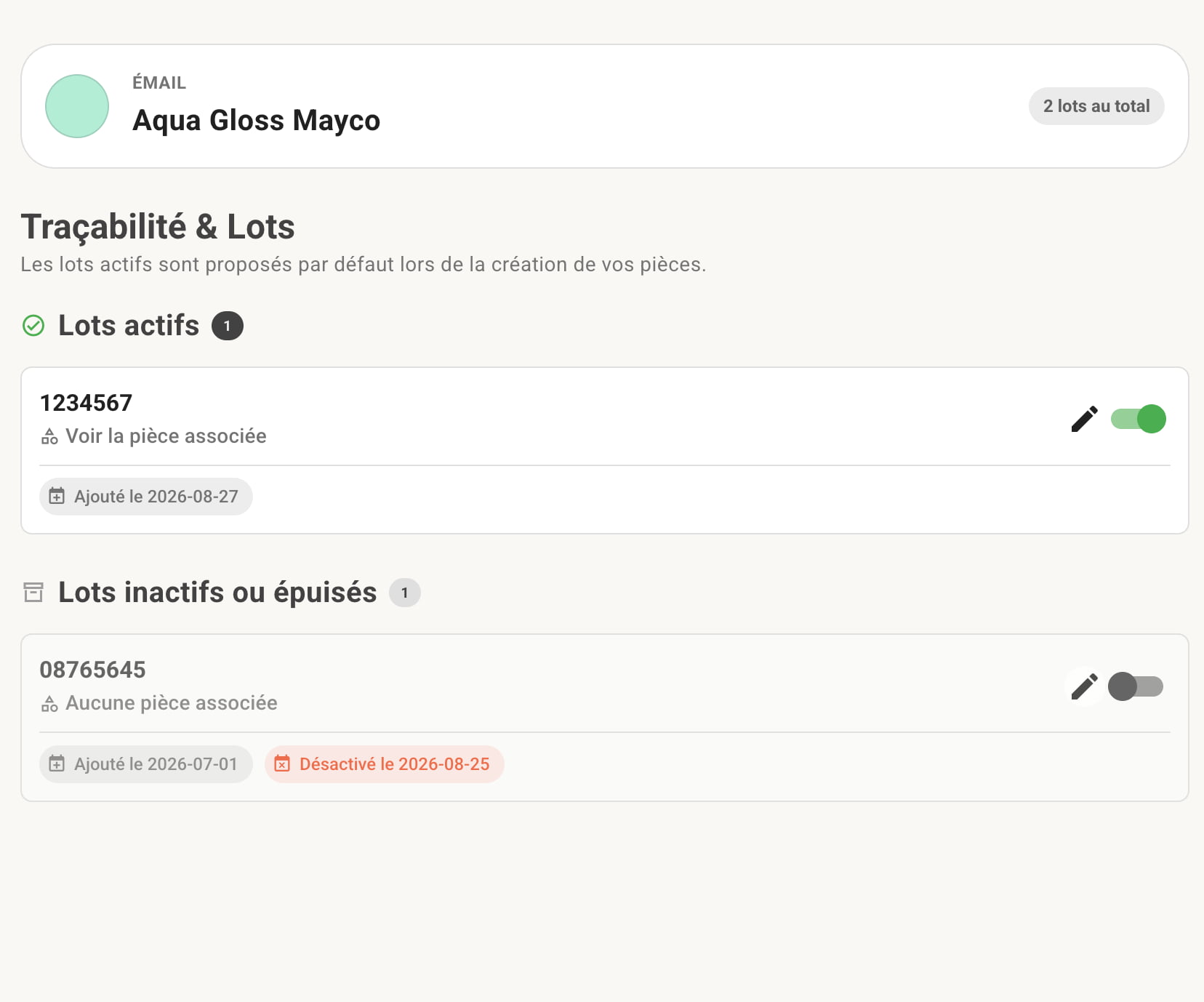Click the shapes icon beside 'Voir la pièce associée'
1204x1002 pixels.
tap(49, 437)
